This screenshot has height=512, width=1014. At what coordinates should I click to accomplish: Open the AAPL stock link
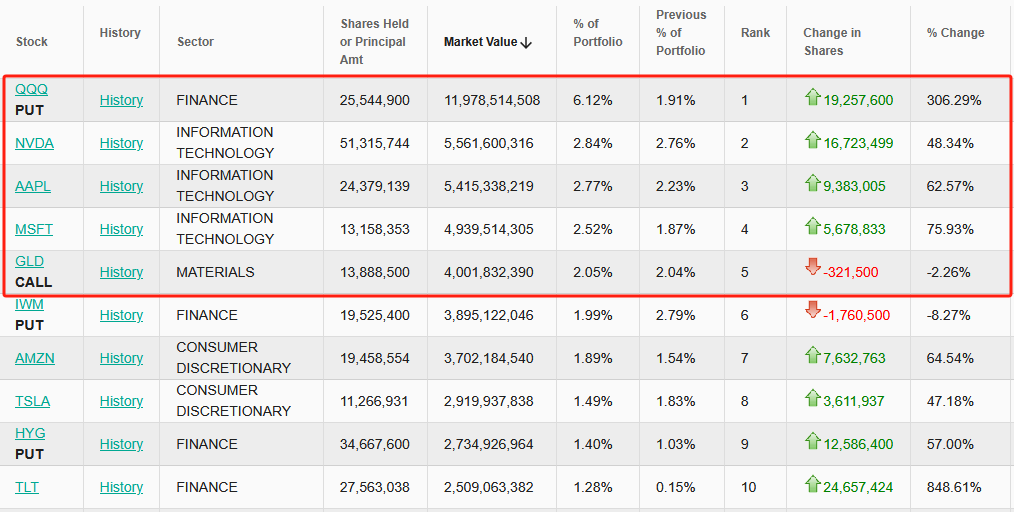33,186
